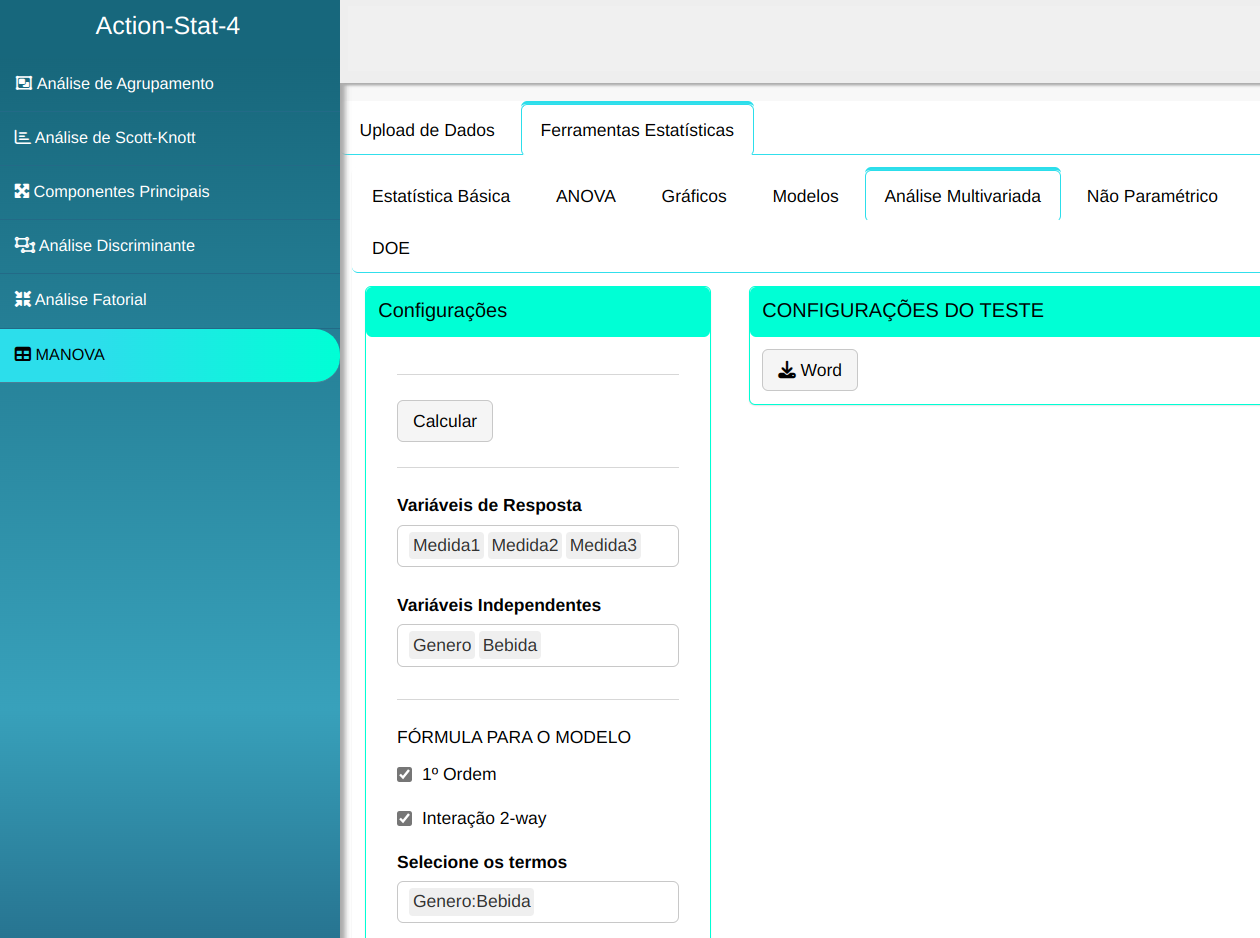This screenshot has height=938, width=1260.
Task: Click the Componentes Principais icon
Action: (x=22, y=191)
